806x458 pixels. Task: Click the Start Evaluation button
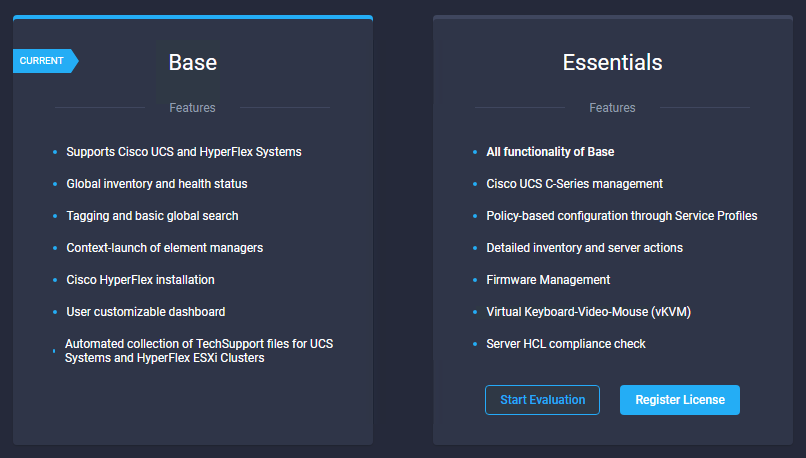pyautogui.click(x=542, y=400)
